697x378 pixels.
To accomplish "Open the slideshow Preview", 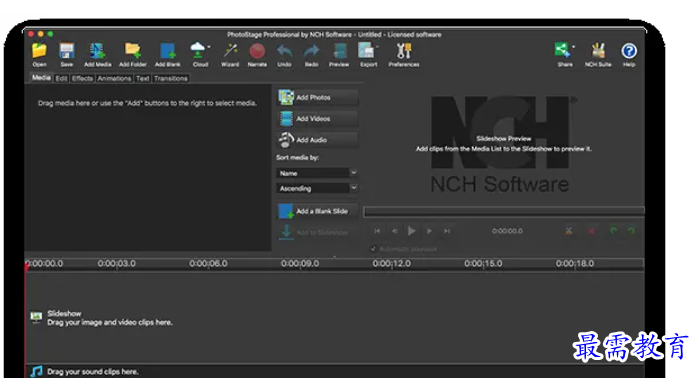I will [339, 54].
